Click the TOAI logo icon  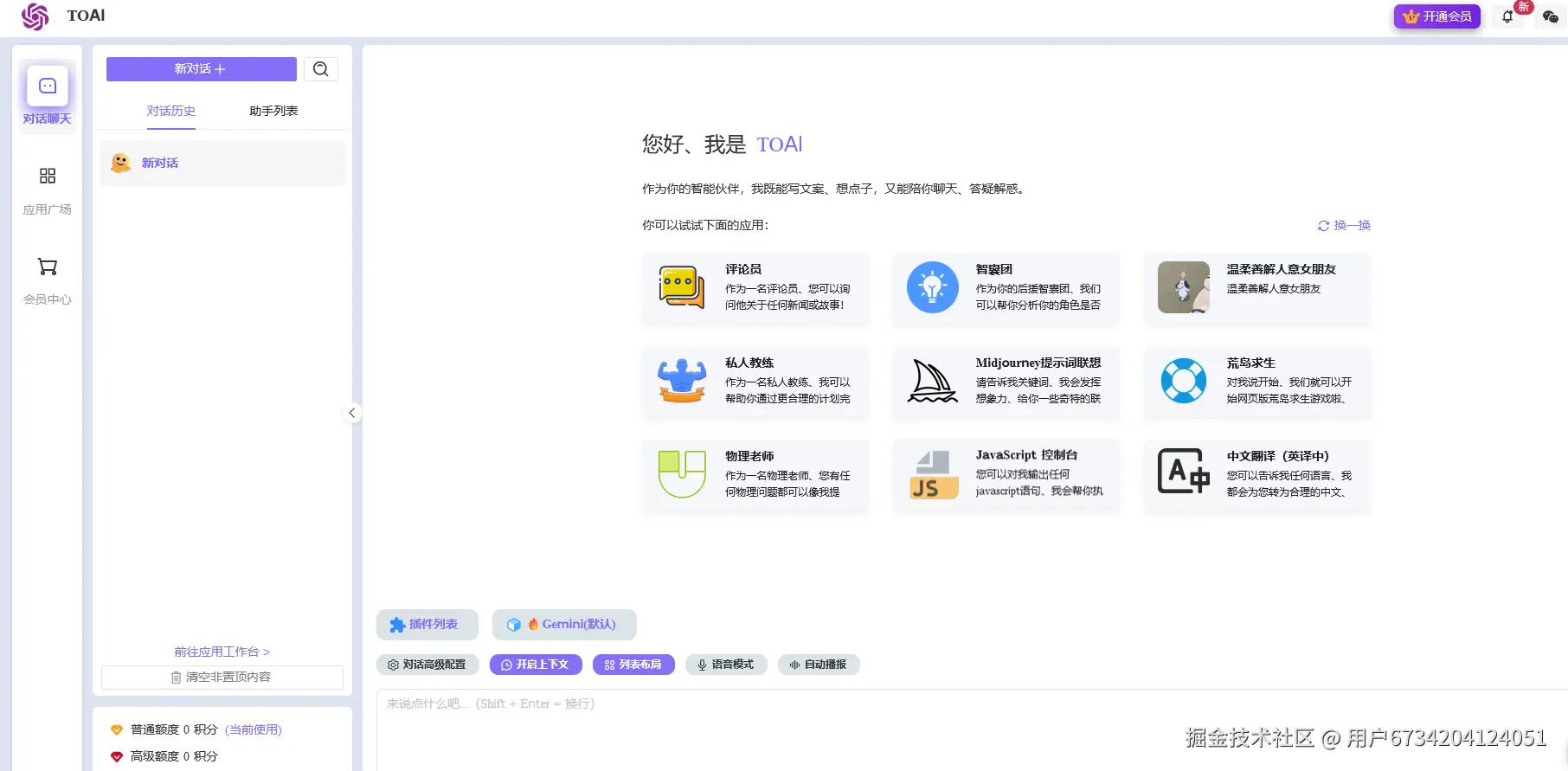(x=35, y=16)
